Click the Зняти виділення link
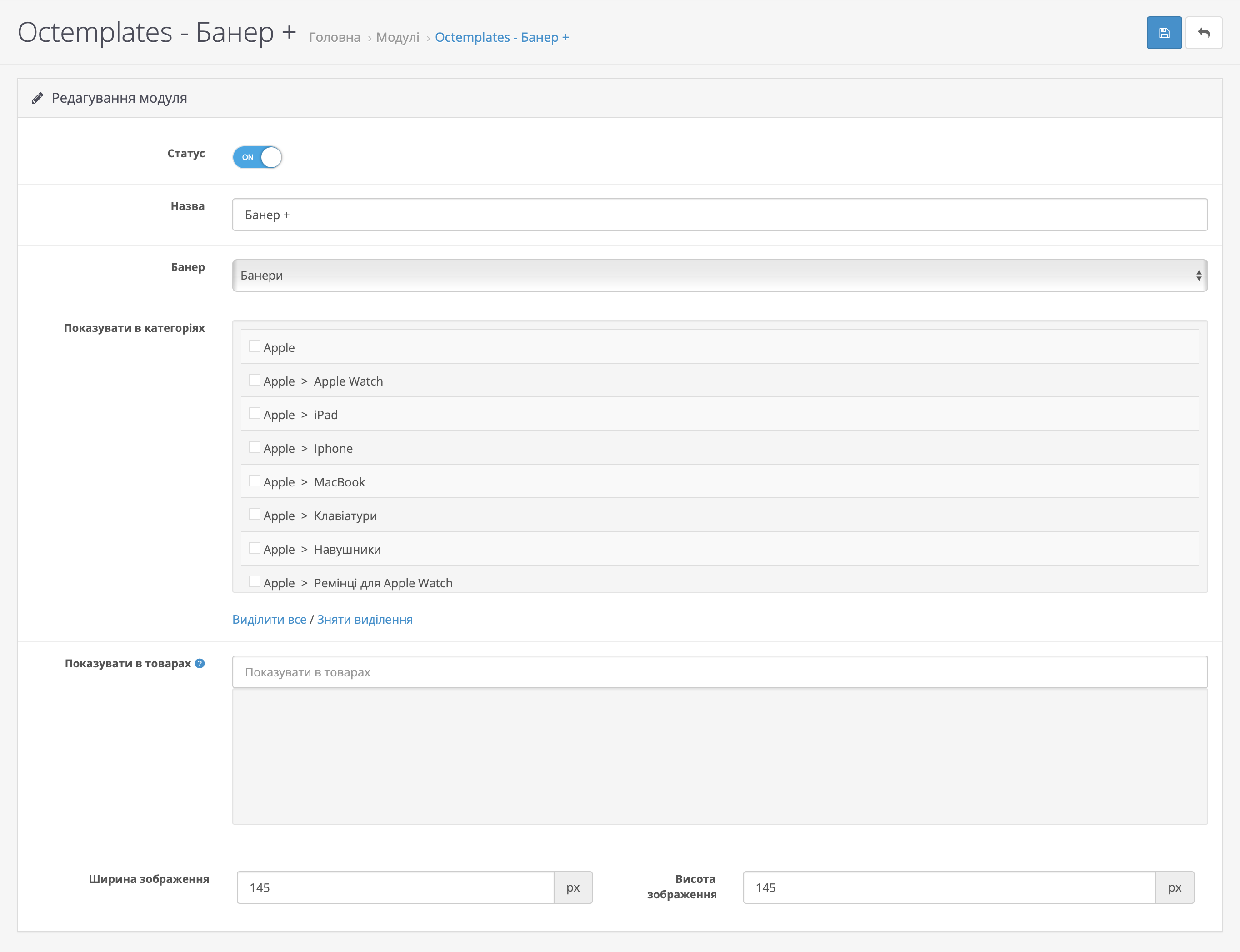The width and height of the screenshot is (1240, 952). [365, 619]
